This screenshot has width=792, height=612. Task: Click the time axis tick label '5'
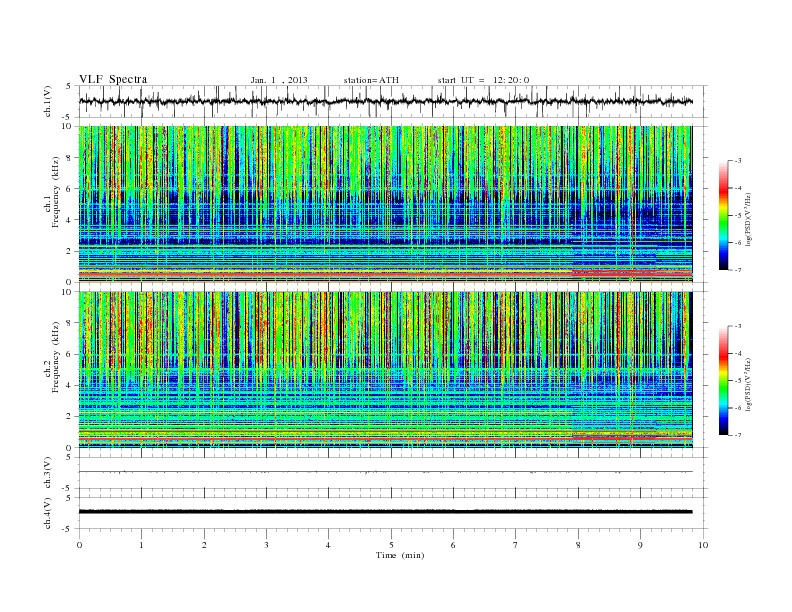[x=391, y=545]
